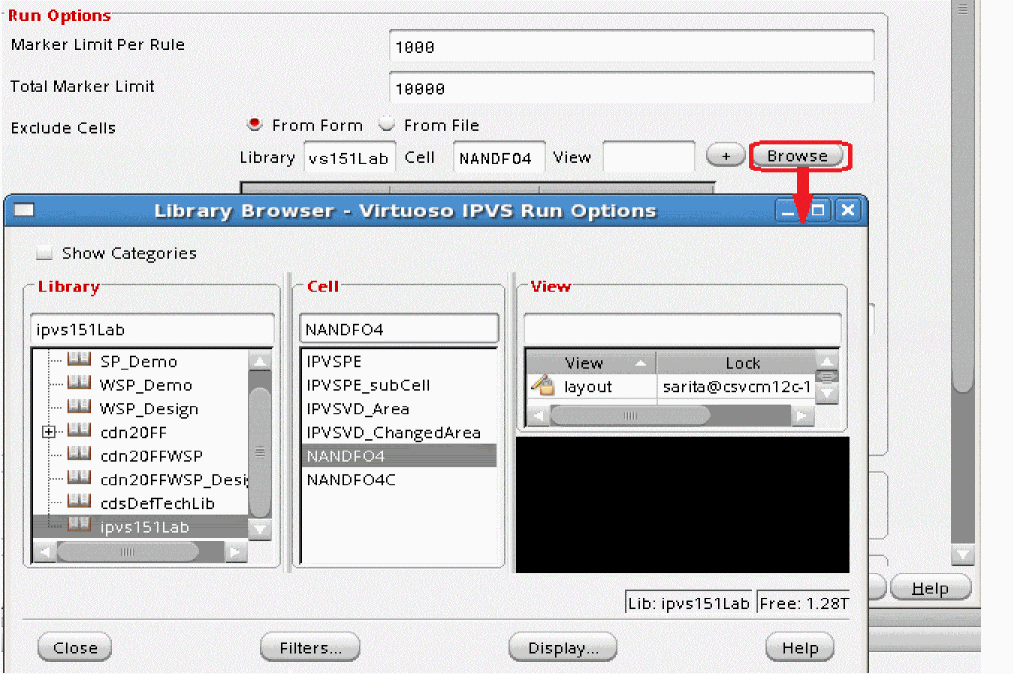Click the Library Browser cell name field

click(x=399, y=330)
